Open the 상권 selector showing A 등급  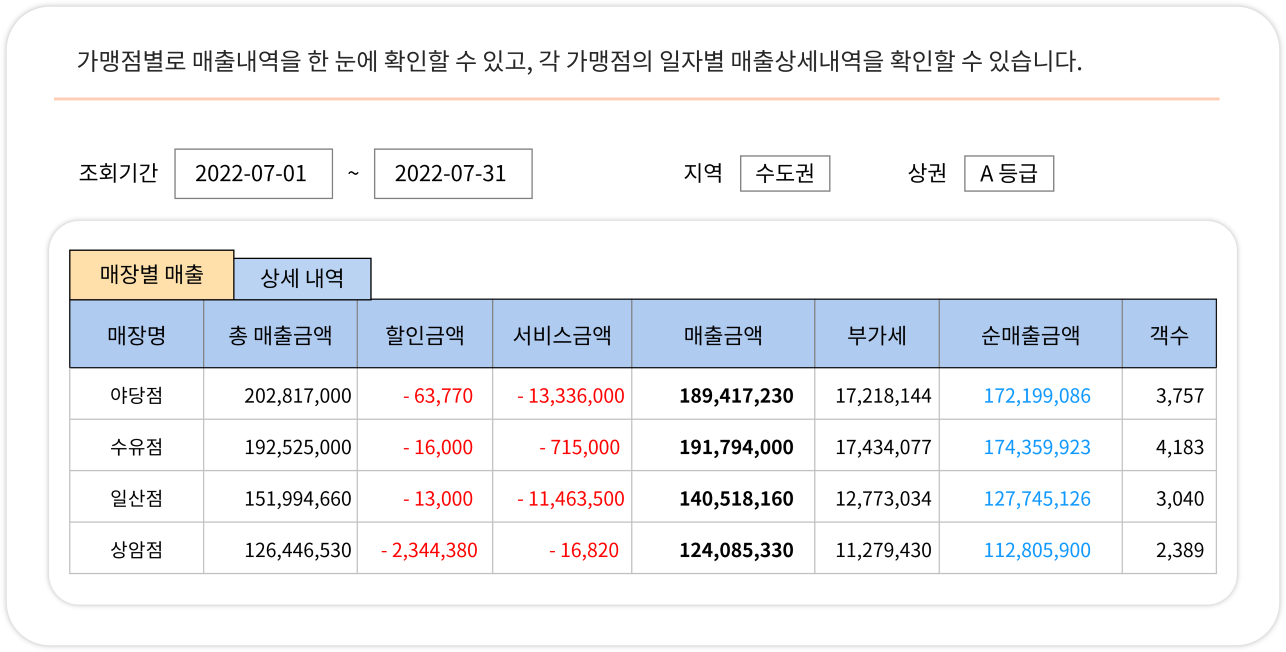(1008, 172)
